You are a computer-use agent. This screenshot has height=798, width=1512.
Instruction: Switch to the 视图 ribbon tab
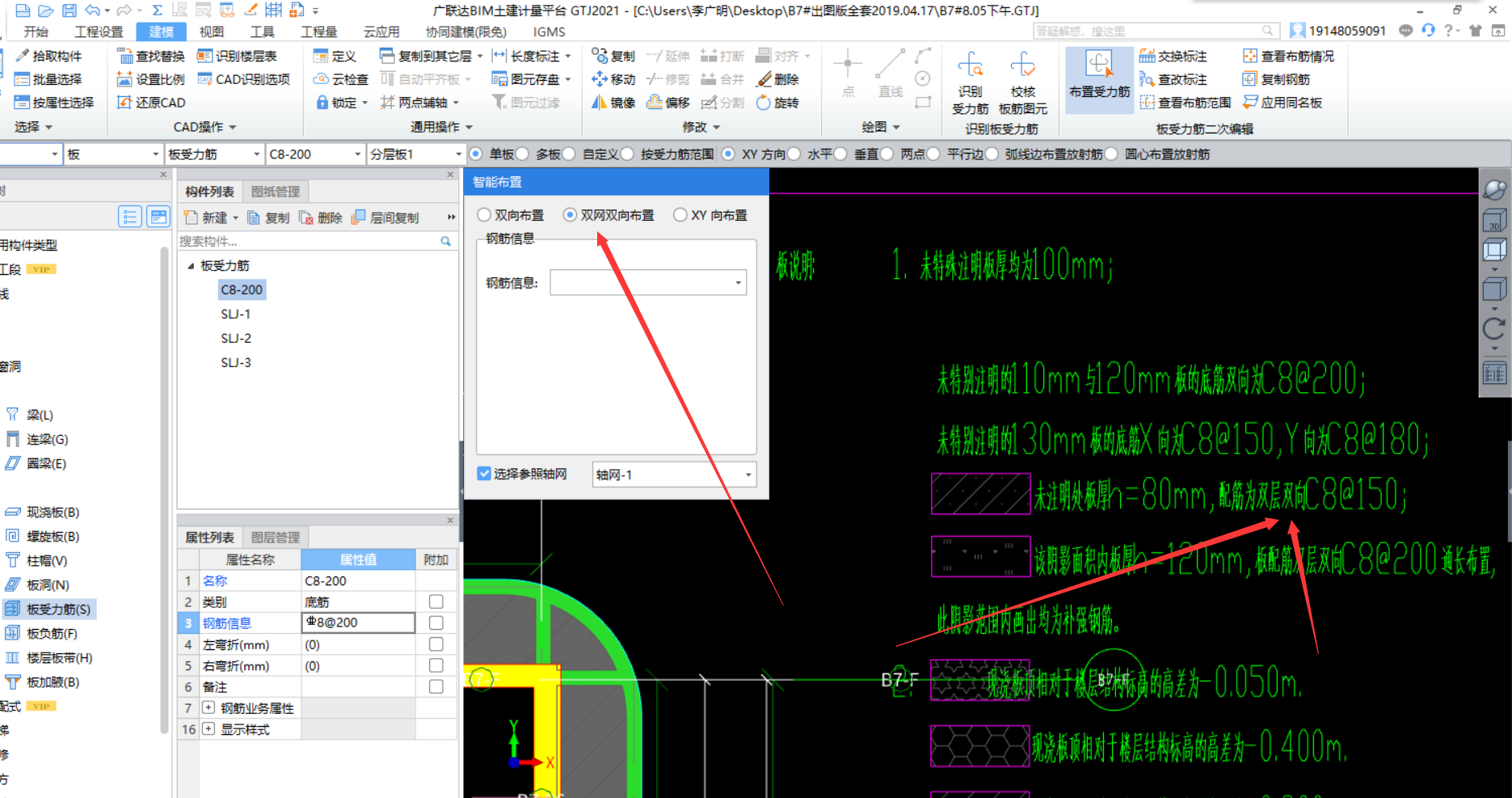tap(211, 32)
